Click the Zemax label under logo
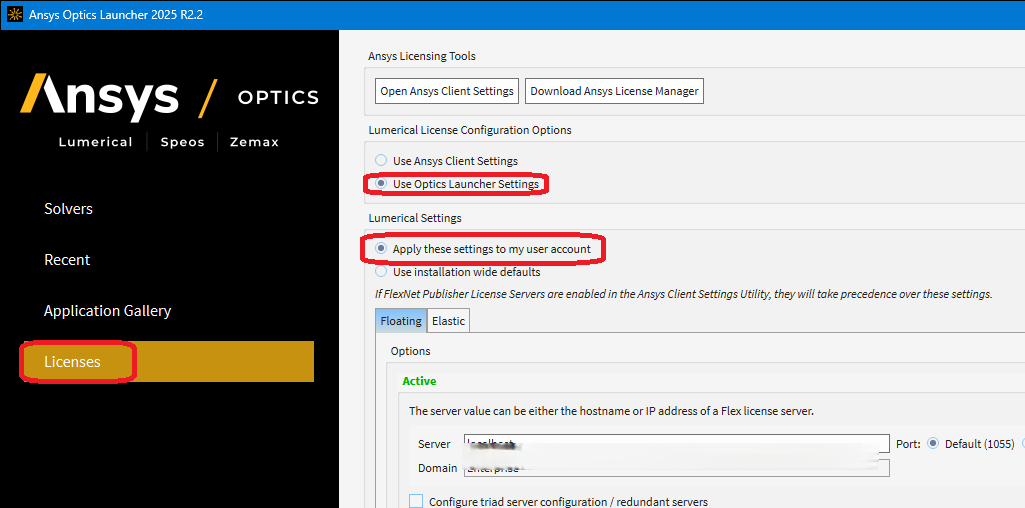Screen dimensions: 1025x508 (x=254, y=142)
